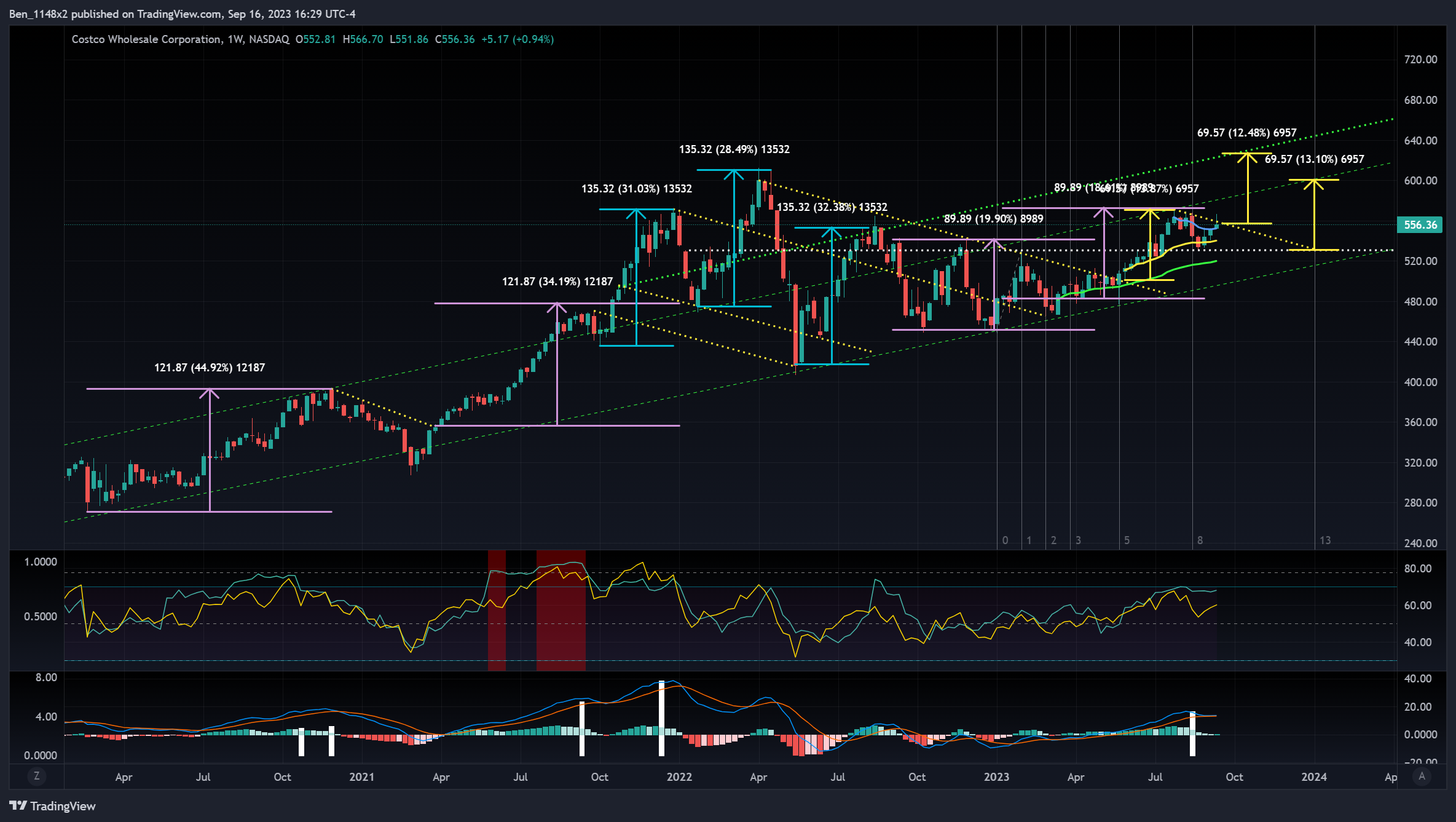This screenshot has width=1456, height=822.
Task: Click the 640.00 price axis label
Action: 1421,141
